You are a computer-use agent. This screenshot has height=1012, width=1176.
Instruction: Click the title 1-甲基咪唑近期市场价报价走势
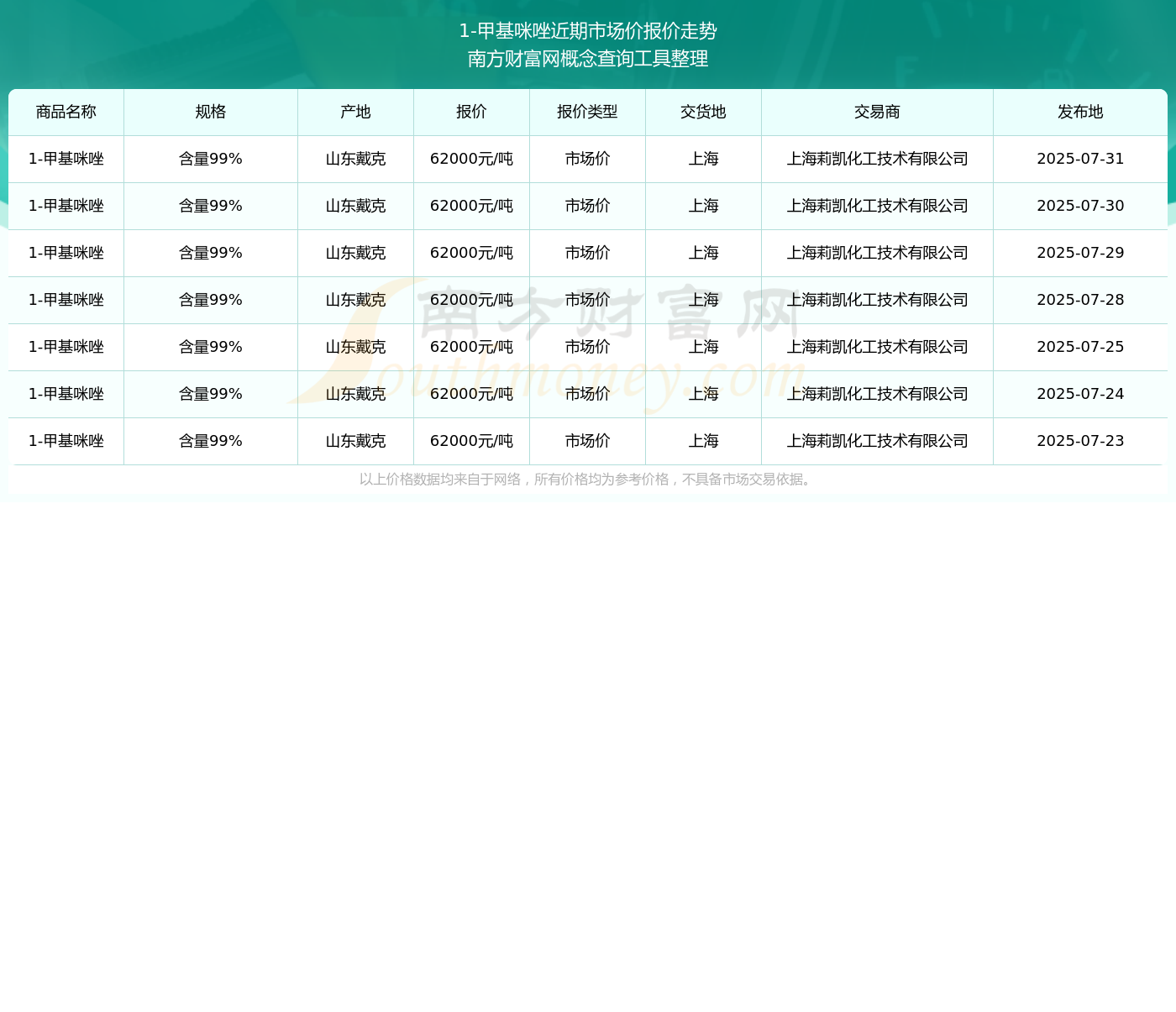(588, 31)
